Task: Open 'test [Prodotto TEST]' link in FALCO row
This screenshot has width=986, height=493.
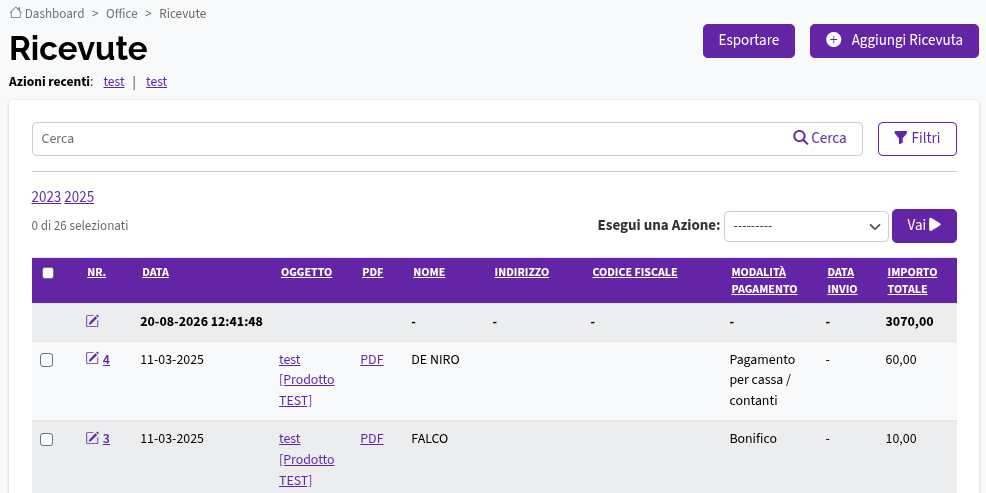Action: [307, 459]
